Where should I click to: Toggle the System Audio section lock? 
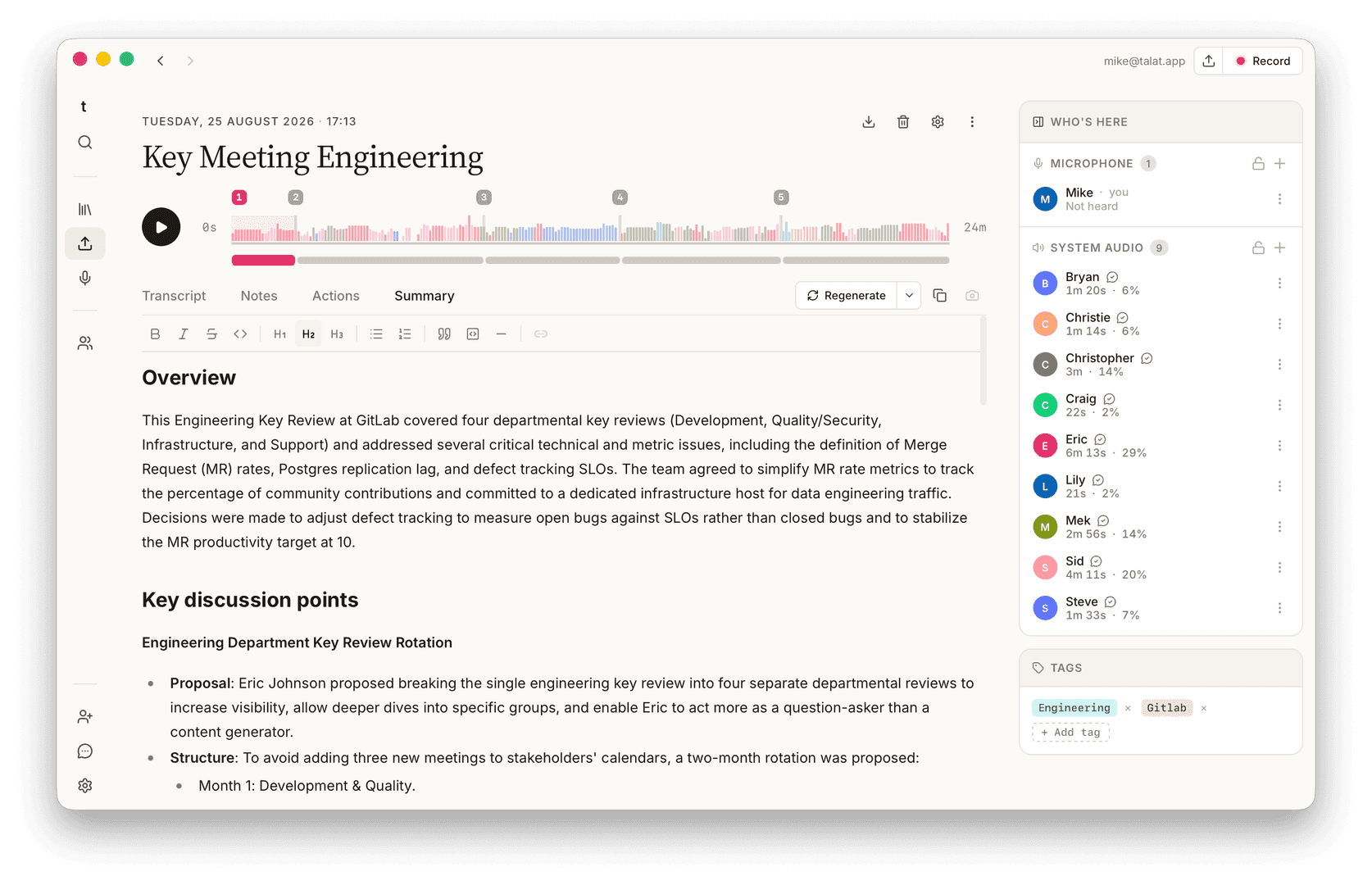[1258, 248]
